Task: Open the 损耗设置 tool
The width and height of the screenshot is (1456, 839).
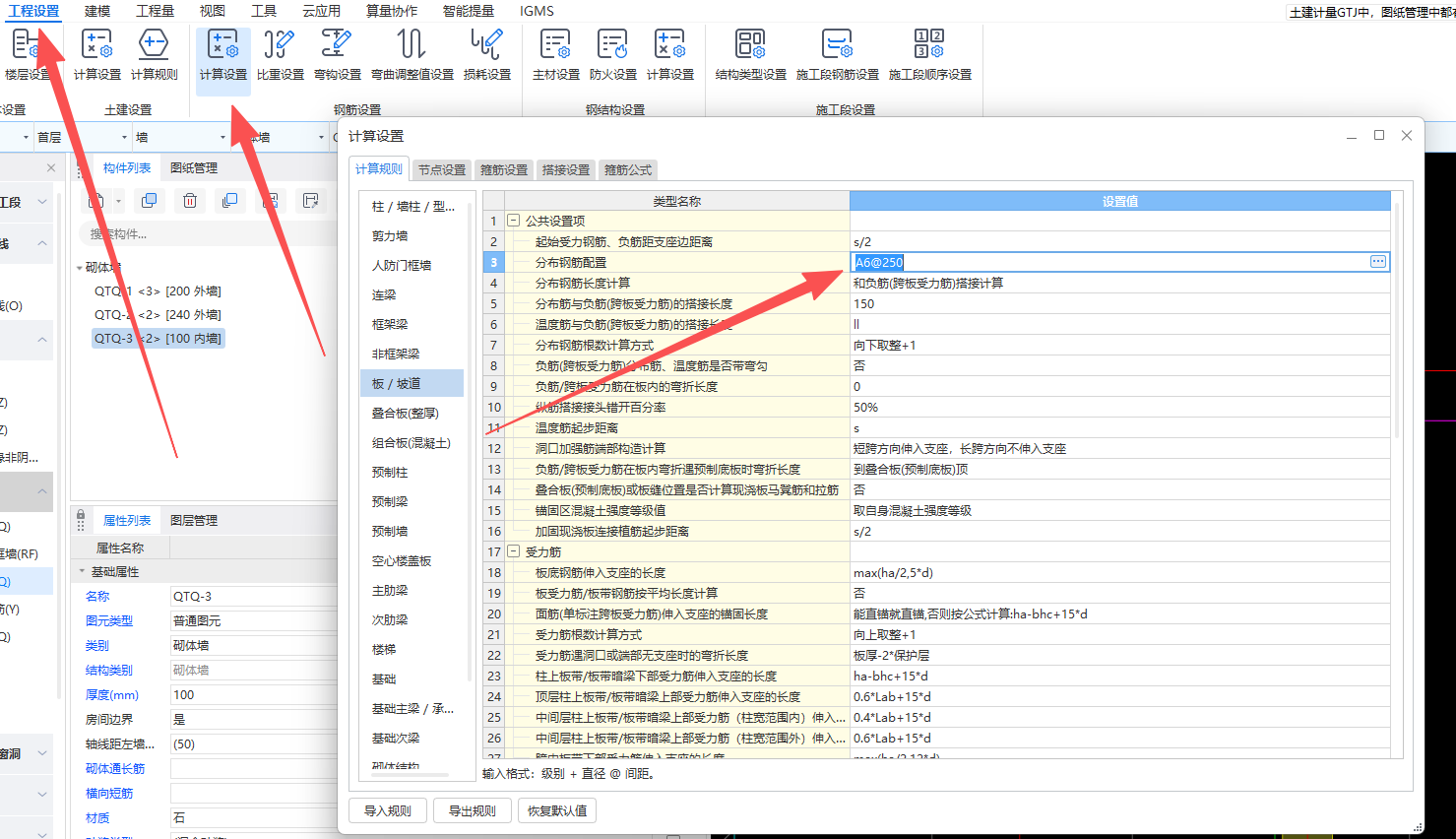Action: click(x=486, y=55)
